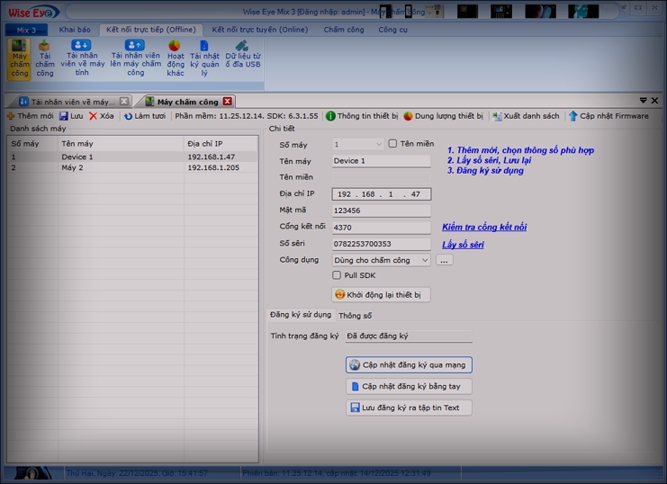Enable the Pull SDK checkbox
Image resolution: width=667 pixels, height=484 pixels.
[337, 275]
